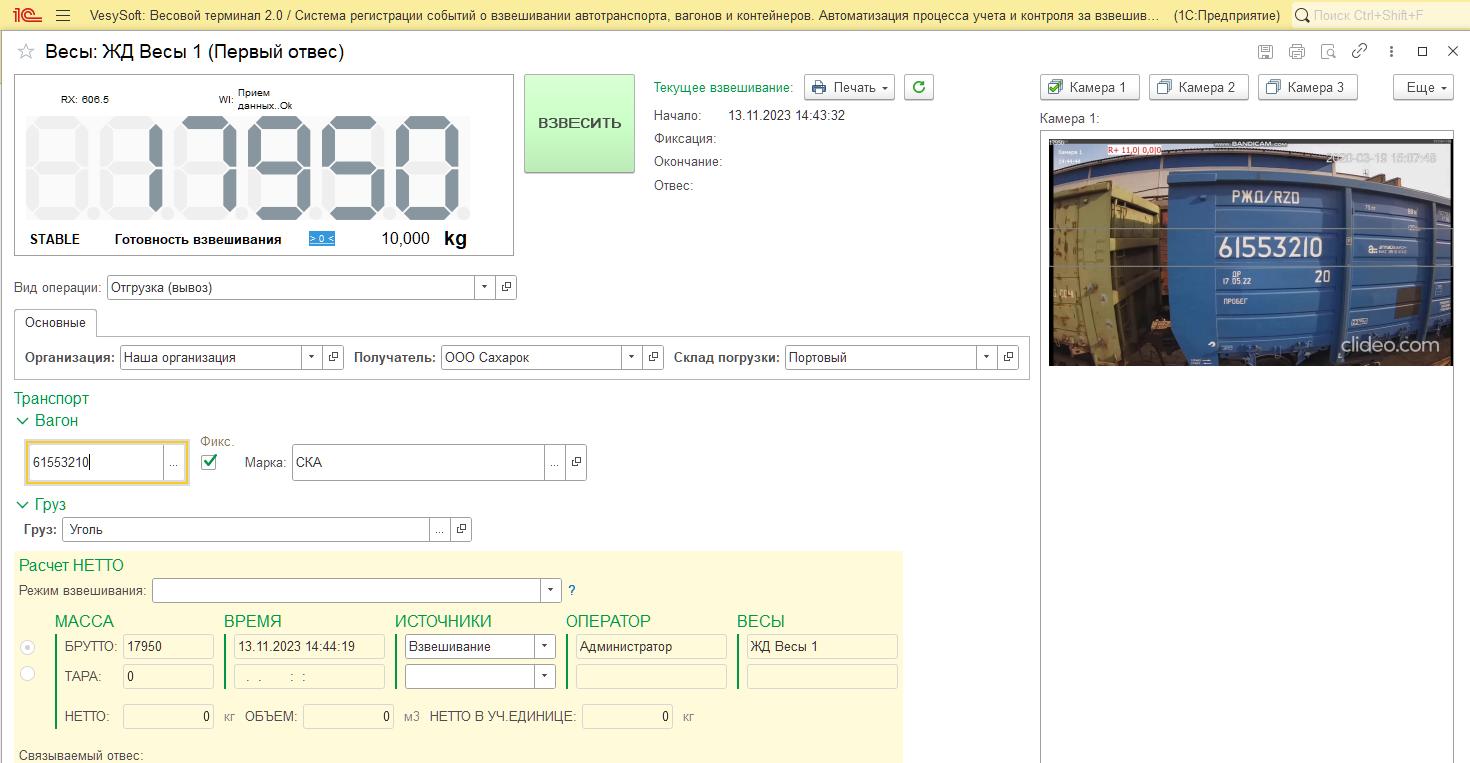Copy link using chain icon
This screenshot has height=763, width=1470.
click(1359, 51)
